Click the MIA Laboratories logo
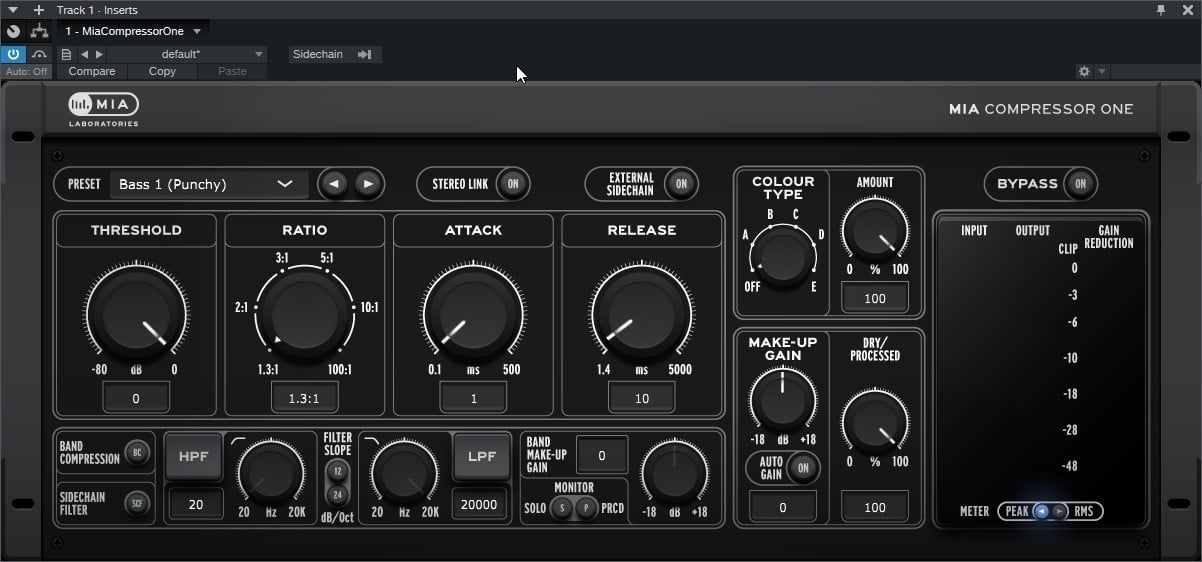 pos(104,109)
